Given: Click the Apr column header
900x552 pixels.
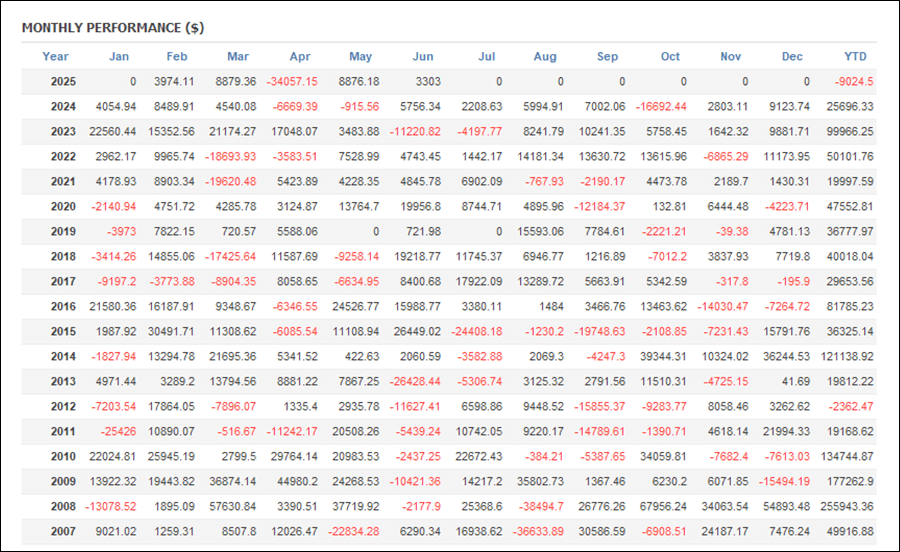Looking at the screenshot, I should pos(300,56).
